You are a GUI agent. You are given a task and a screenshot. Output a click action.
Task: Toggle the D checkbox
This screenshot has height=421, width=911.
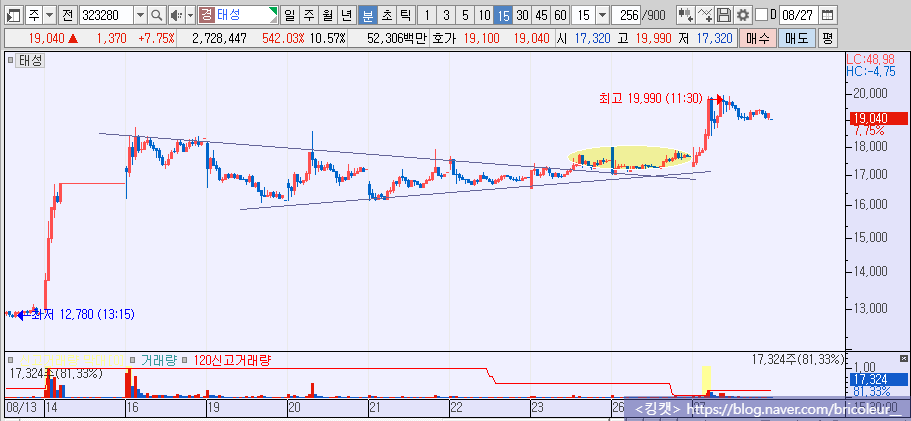coord(761,15)
